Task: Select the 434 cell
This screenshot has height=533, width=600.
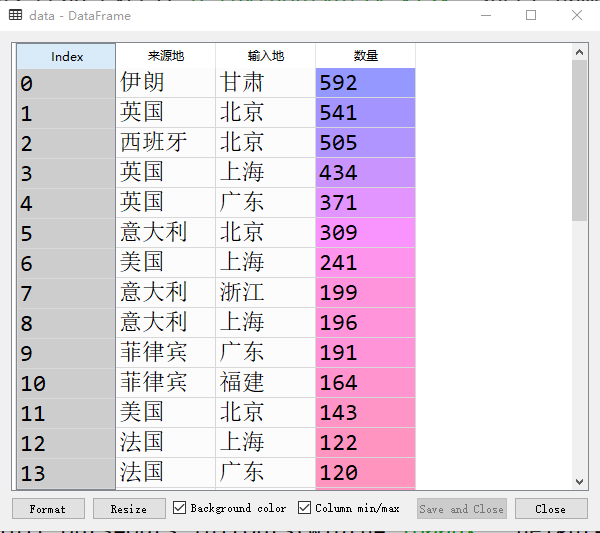Action: (x=365, y=173)
